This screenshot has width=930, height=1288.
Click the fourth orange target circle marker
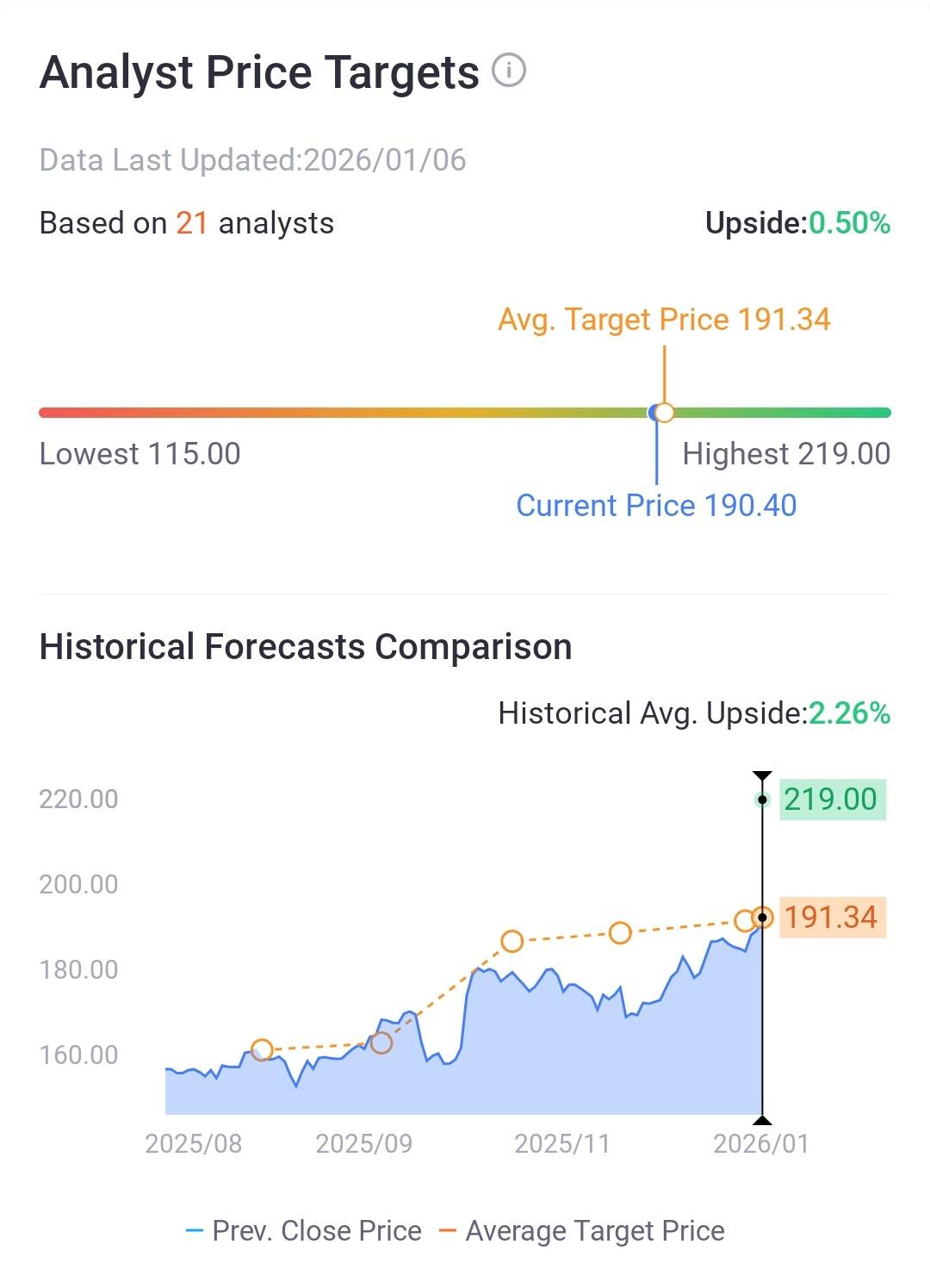620,933
